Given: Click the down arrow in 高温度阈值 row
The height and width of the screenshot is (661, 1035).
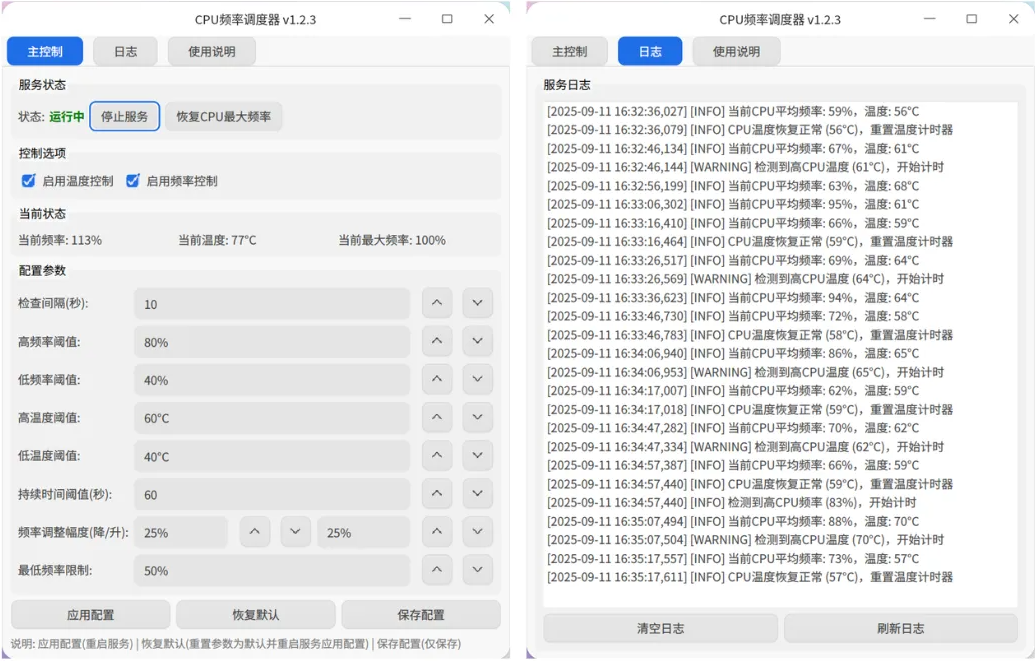Looking at the screenshot, I should coord(477,417).
